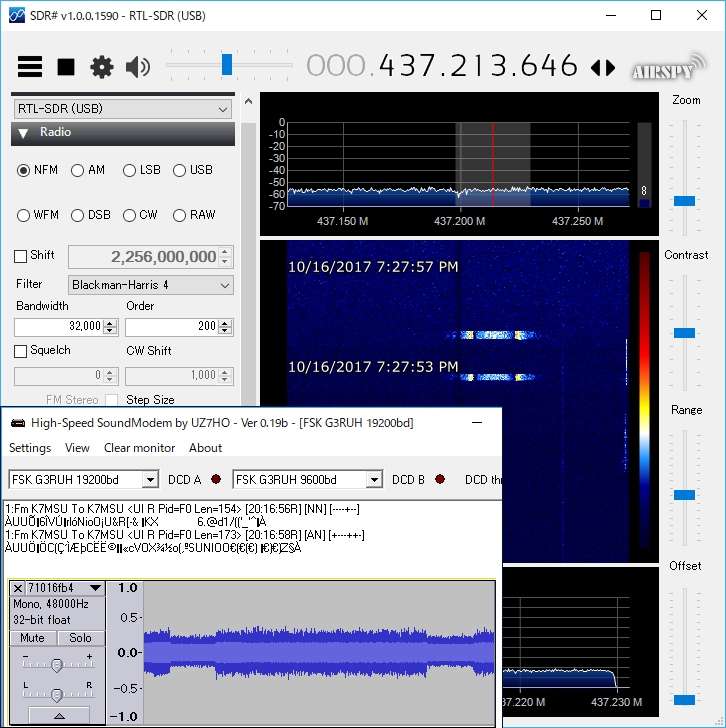The image size is (726, 728).
Task: Enable the Shift checkbox
Action: click(21, 256)
